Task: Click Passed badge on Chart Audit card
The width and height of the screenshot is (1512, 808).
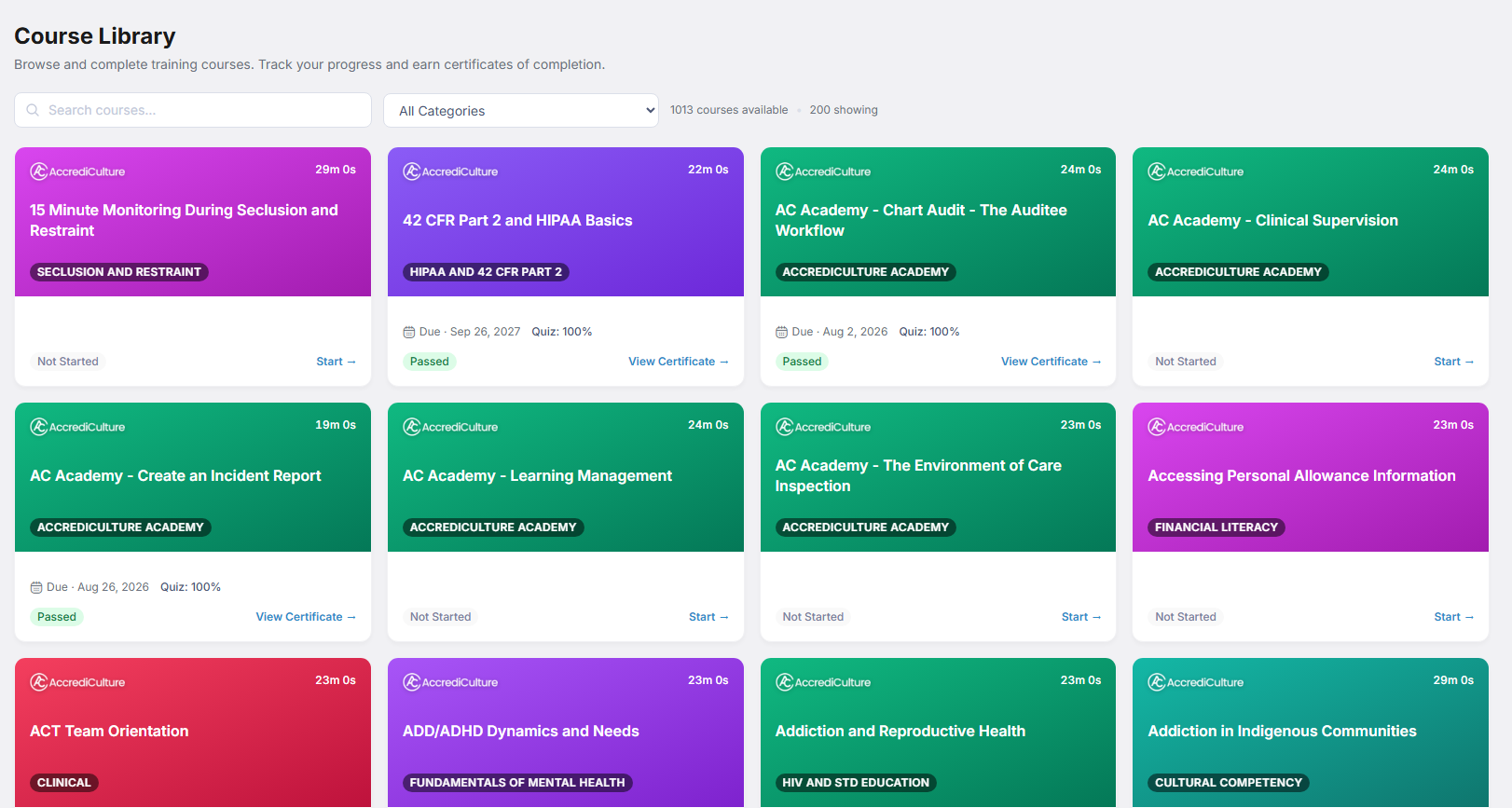Action: (x=802, y=362)
